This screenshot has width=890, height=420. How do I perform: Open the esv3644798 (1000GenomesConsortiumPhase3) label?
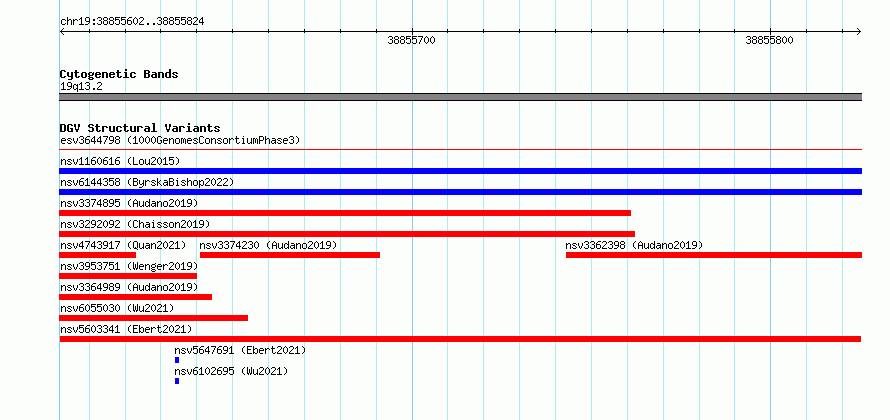click(180, 140)
